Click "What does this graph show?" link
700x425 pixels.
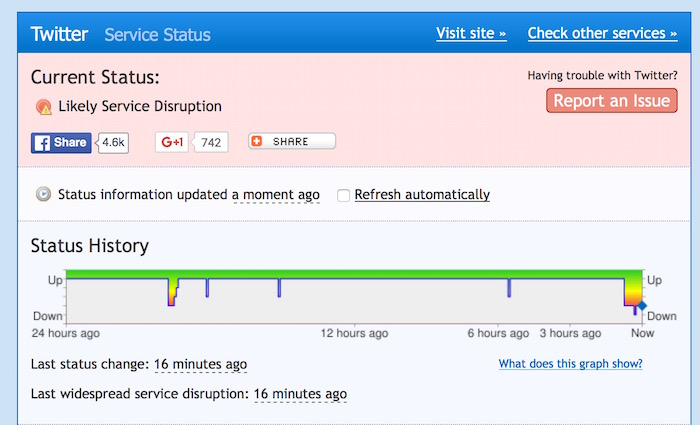pos(570,364)
